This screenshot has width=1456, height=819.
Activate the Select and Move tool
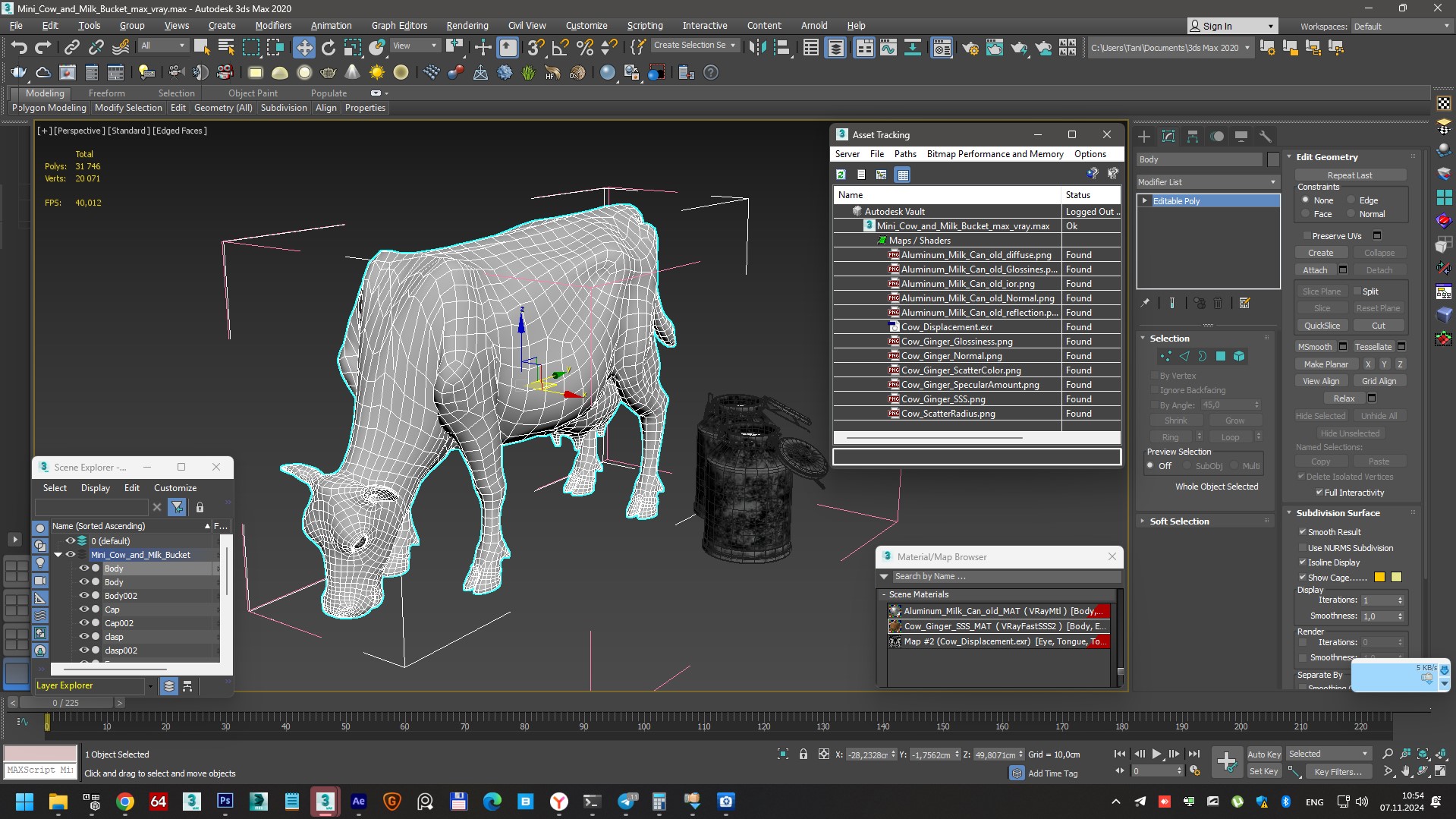(303, 48)
